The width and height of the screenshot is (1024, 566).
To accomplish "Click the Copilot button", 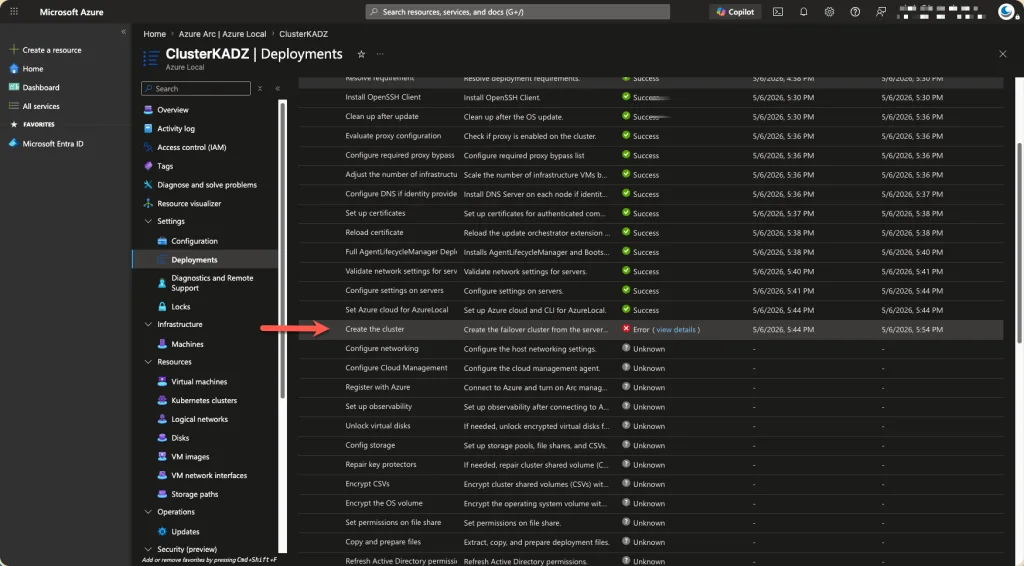I will point(735,12).
